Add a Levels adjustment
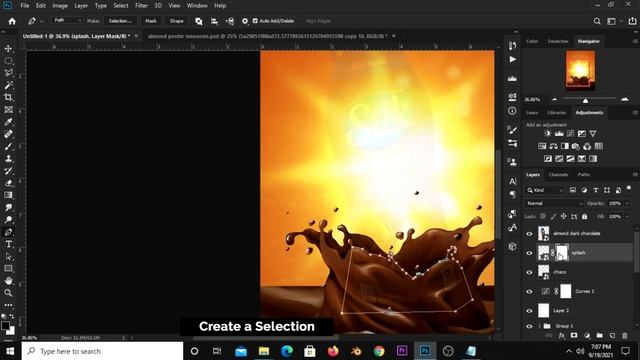Screen dimensions: 640x360 point(559,133)
